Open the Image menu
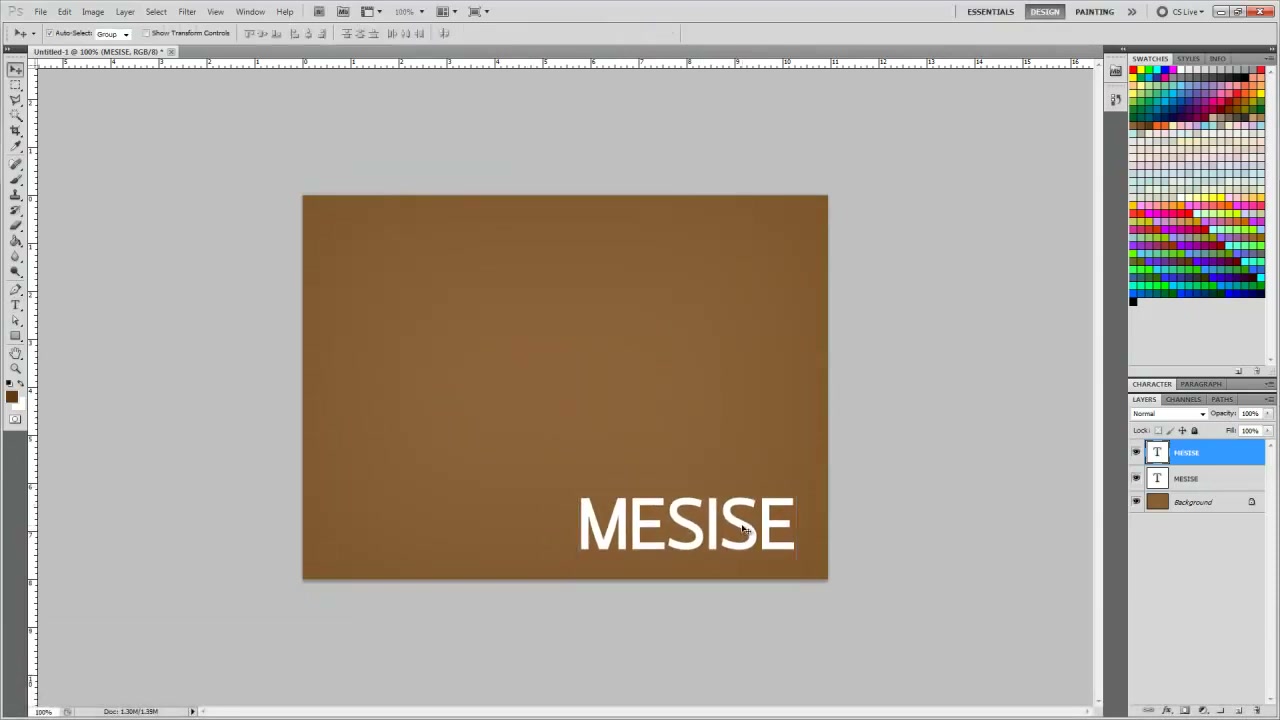This screenshot has width=1280, height=720. [93, 12]
